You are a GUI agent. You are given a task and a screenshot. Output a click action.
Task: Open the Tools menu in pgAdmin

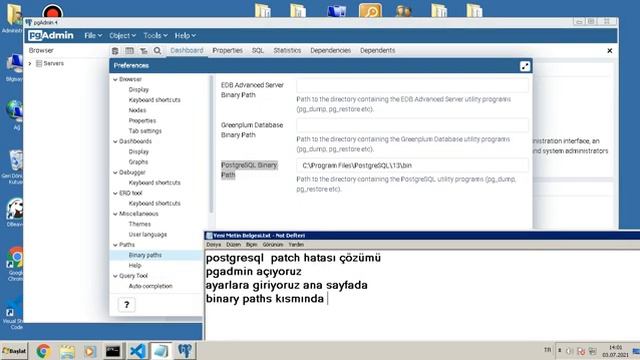click(155, 36)
